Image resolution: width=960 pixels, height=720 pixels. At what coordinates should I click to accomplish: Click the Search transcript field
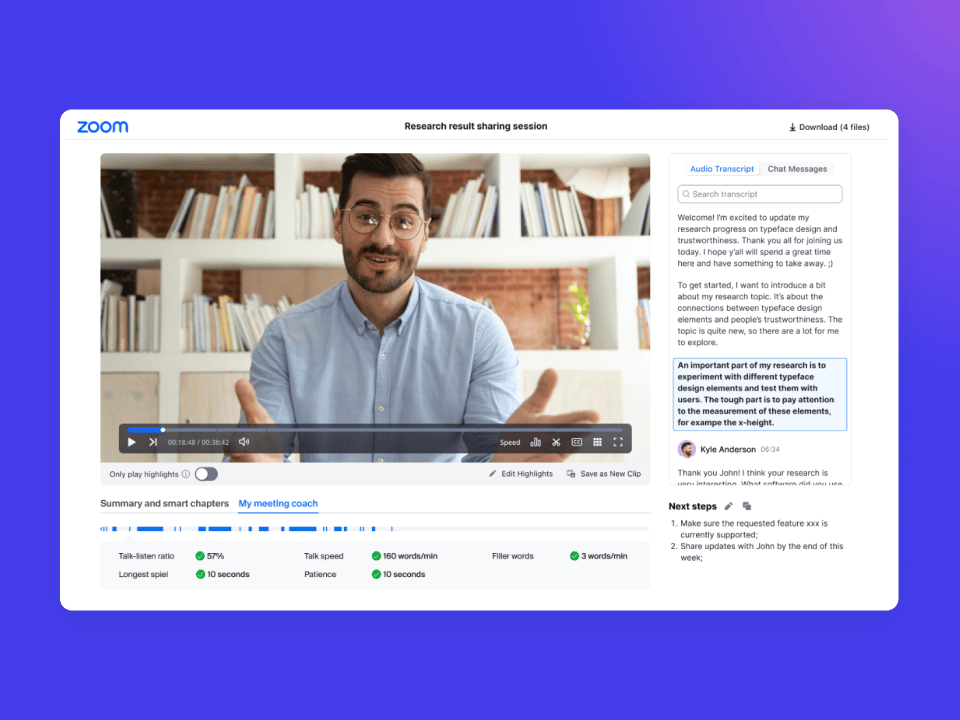pos(760,194)
